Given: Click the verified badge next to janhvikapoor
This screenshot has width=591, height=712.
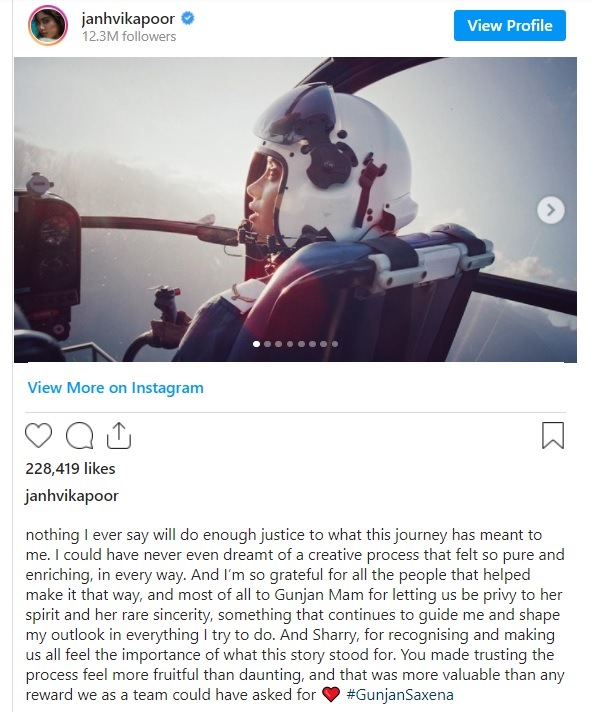Looking at the screenshot, I should point(188,19).
